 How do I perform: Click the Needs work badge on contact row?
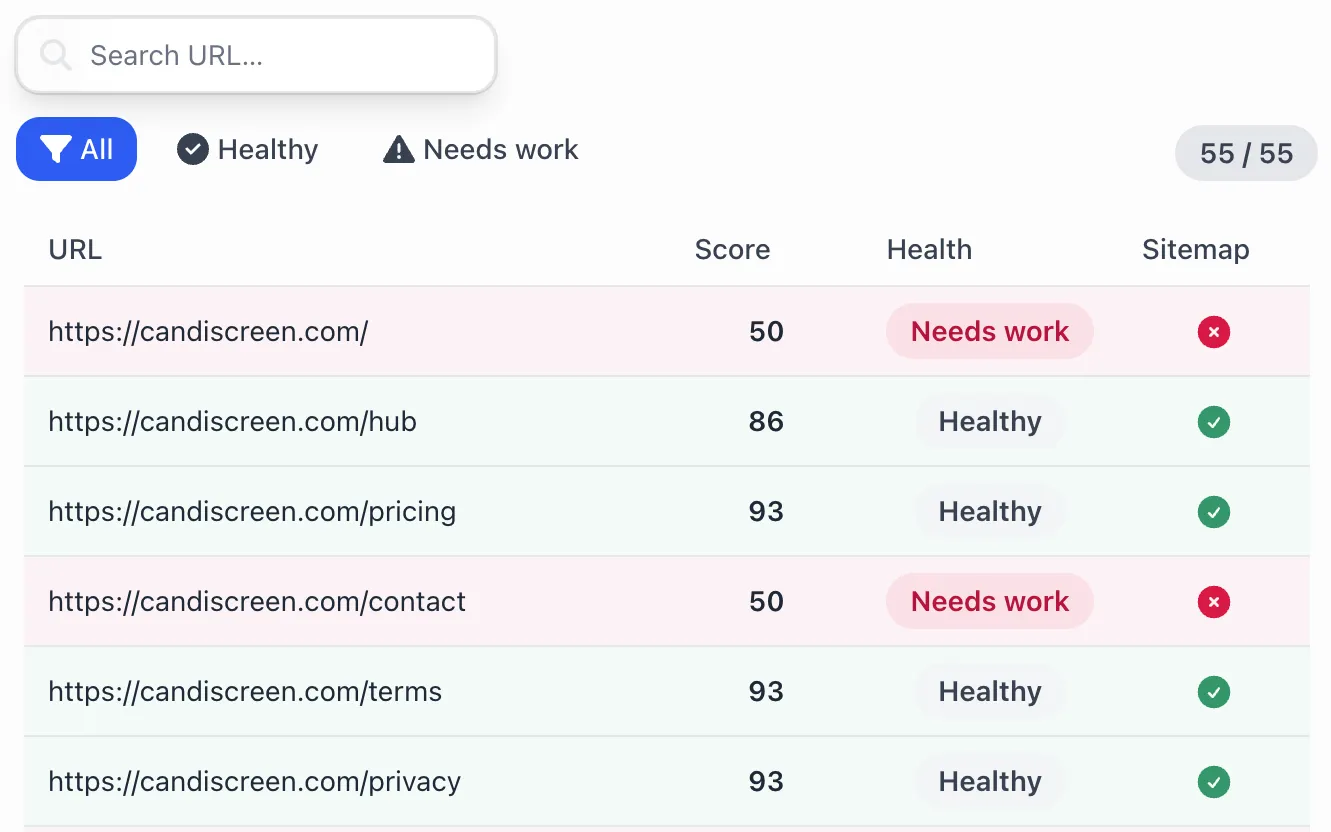point(990,601)
